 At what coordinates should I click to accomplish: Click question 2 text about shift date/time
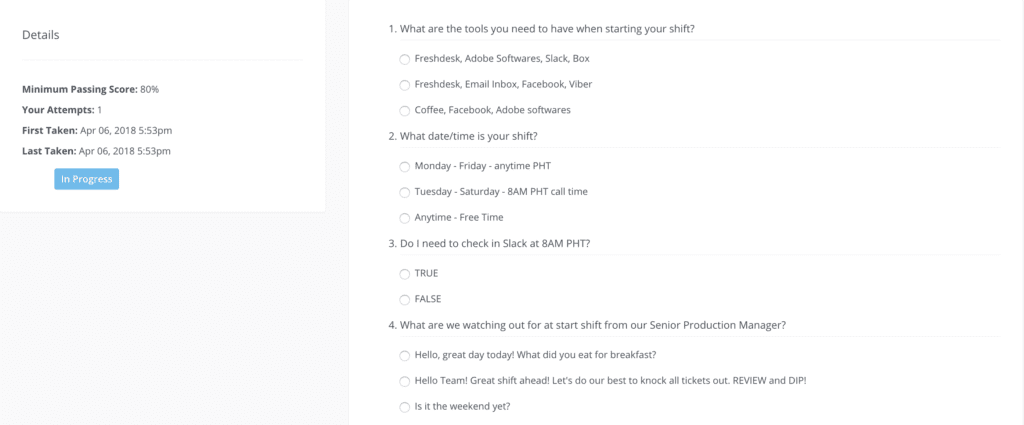(463, 136)
